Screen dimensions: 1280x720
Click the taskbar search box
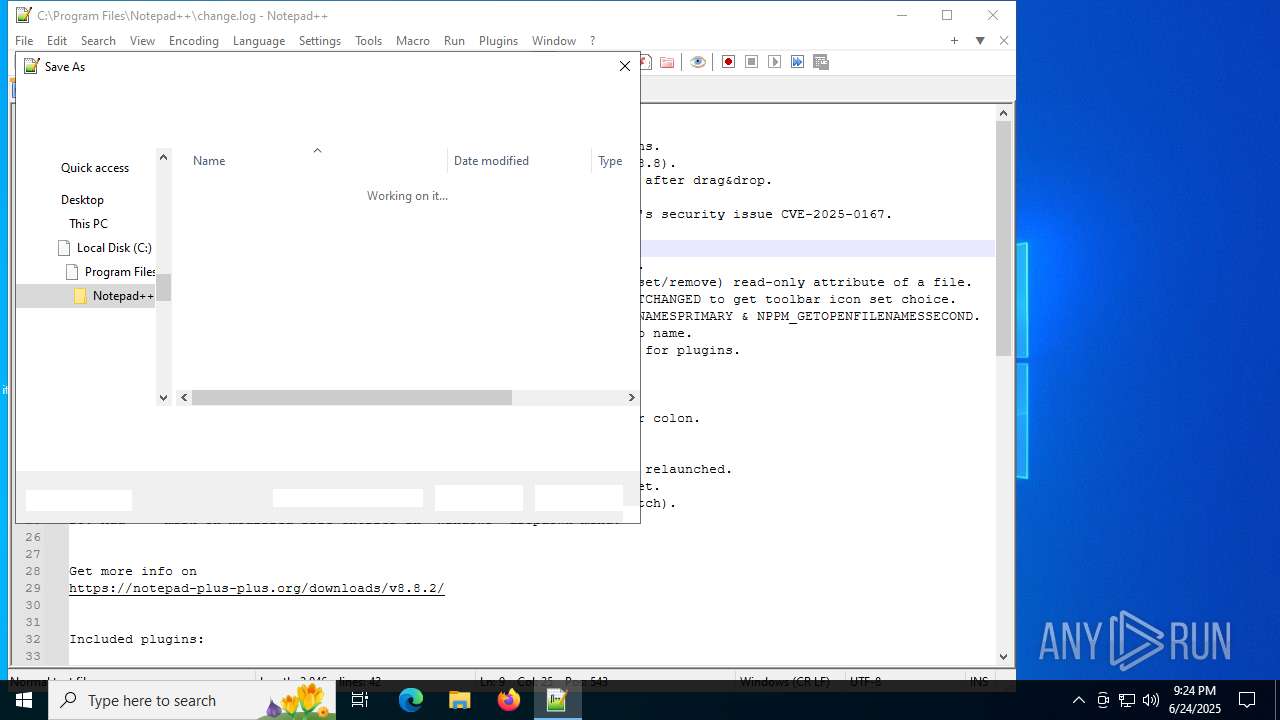pos(192,700)
